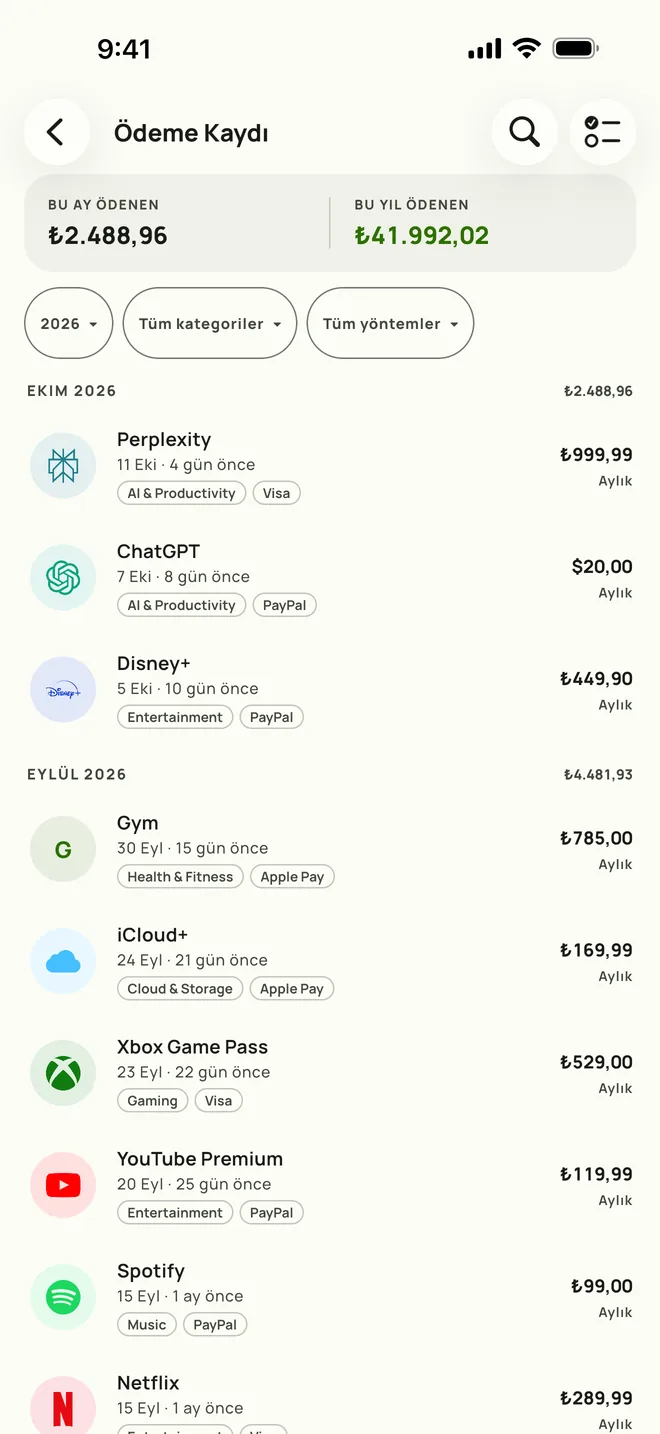The width and height of the screenshot is (660, 1434).
Task: Go back using the back arrow
Action: pyautogui.click(x=56, y=132)
